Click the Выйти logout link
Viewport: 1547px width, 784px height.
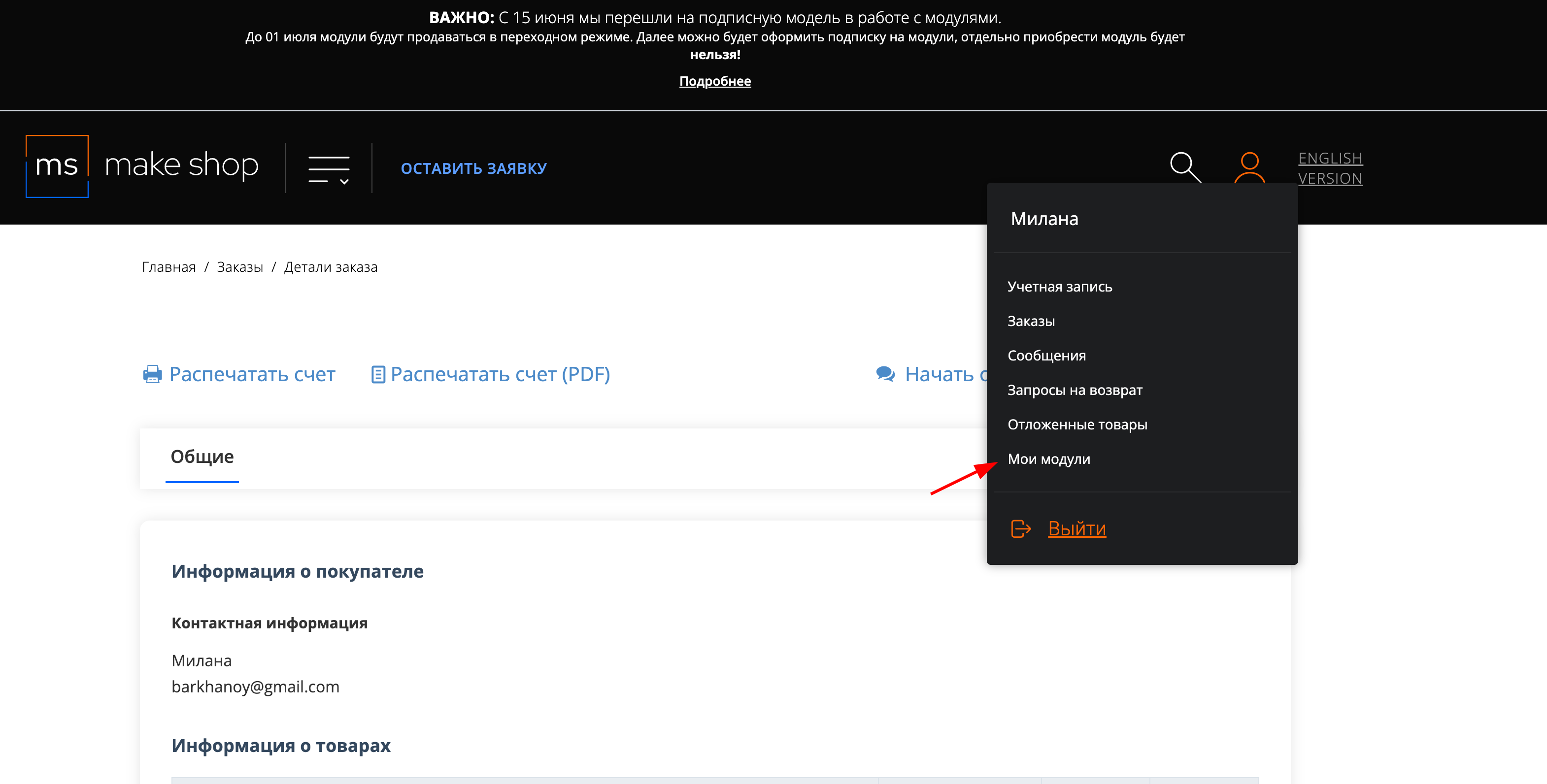pos(1076,529)
